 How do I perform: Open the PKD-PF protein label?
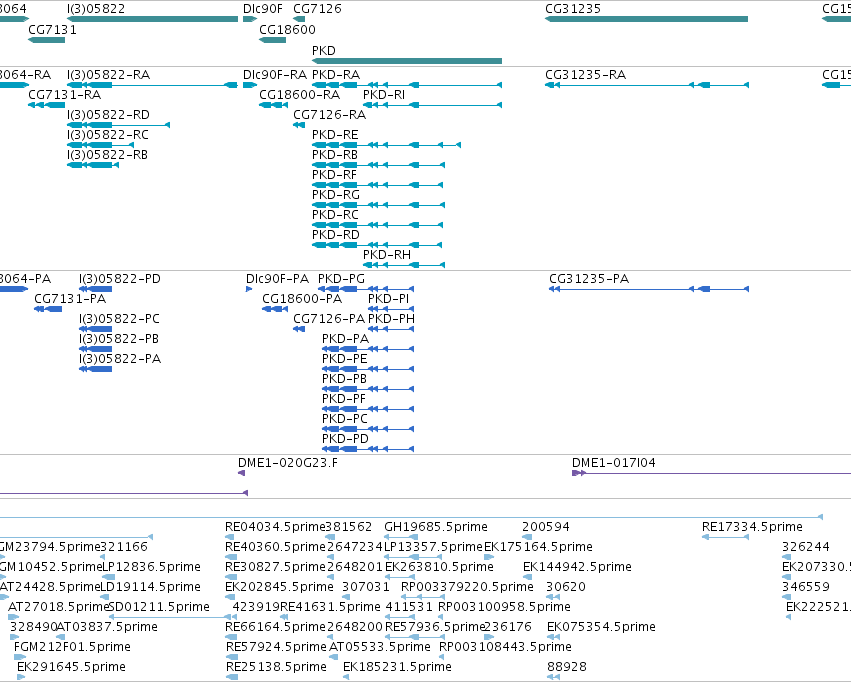[344, 399]
